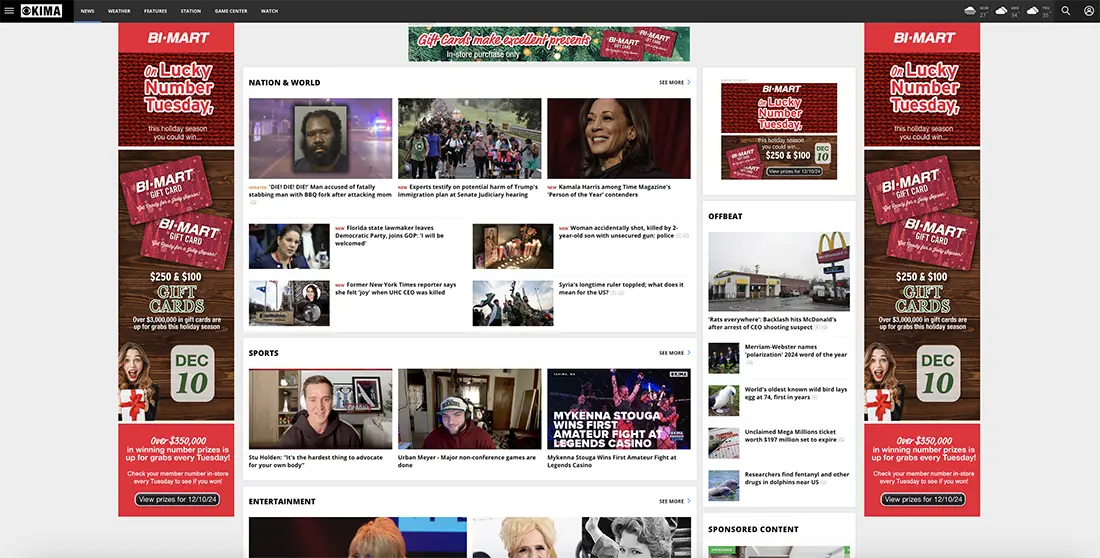1100x558 pixels.
Task: Open the albatross bird story thumbnail
Action: point(723,400)
